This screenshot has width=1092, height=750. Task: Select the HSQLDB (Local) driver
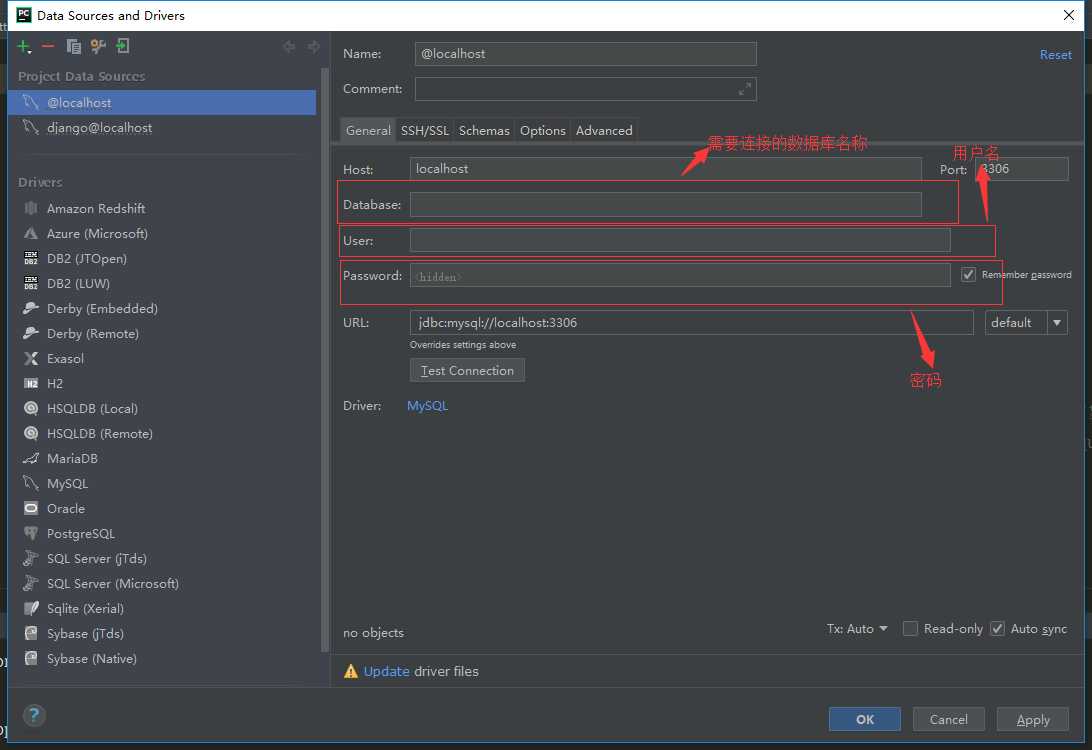point(93,409)
